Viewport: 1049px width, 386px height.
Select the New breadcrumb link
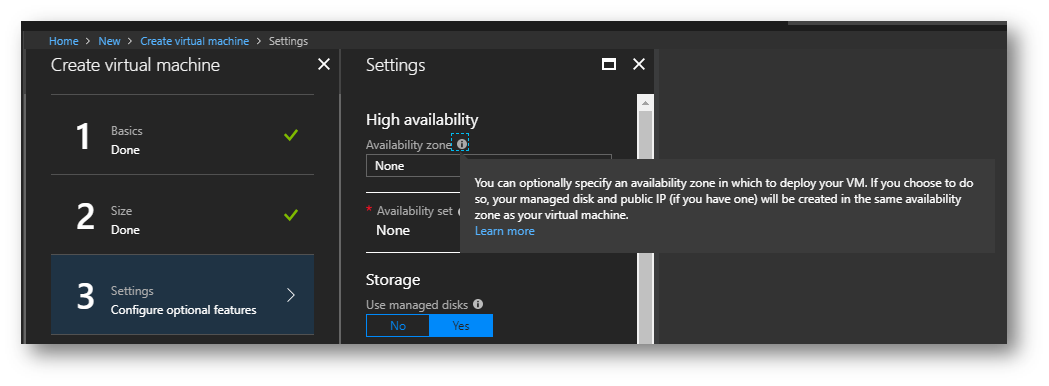pyautogui.click(x=109, y=41)
